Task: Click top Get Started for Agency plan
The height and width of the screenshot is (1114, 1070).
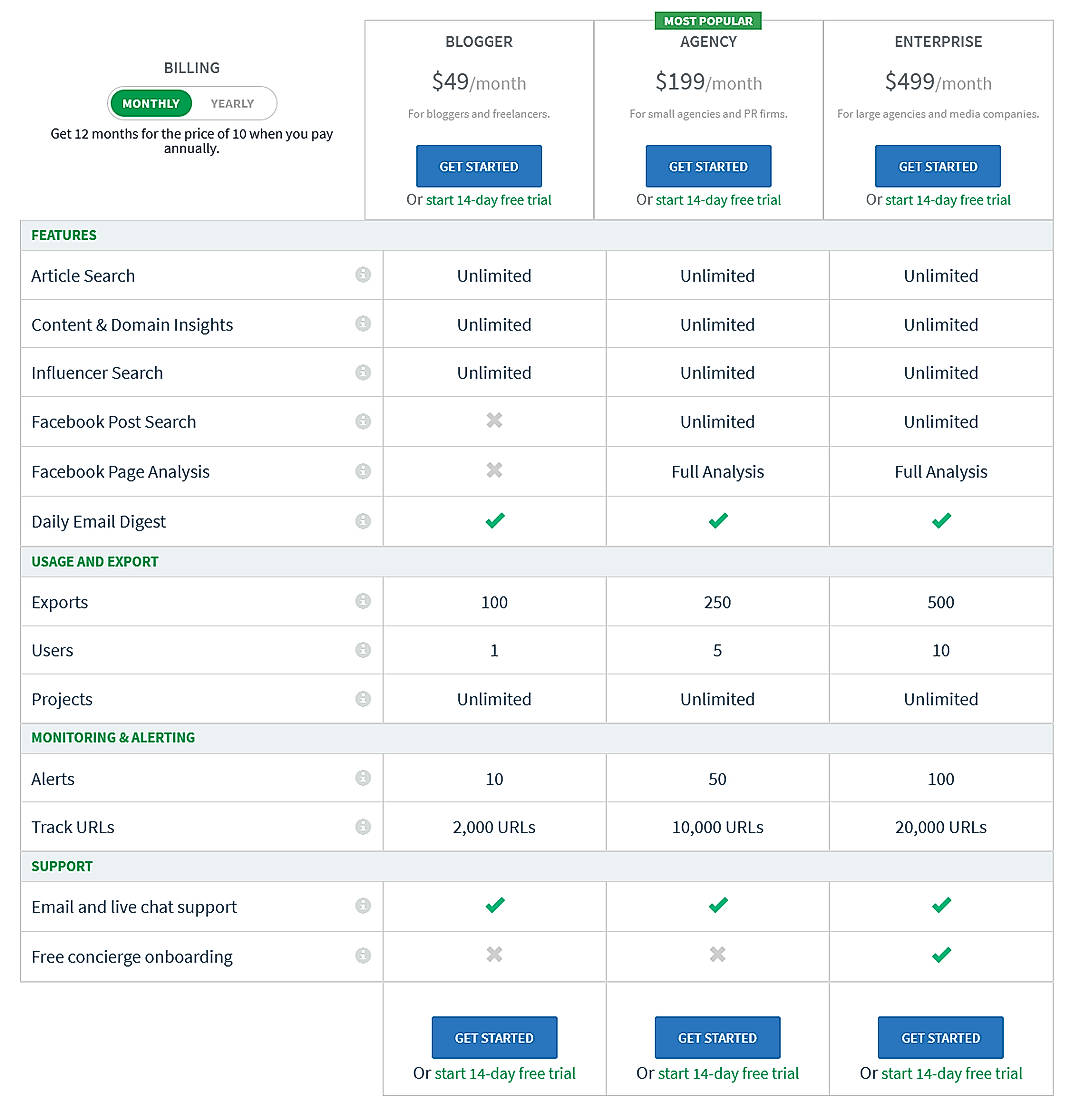Action: [708, 166]
